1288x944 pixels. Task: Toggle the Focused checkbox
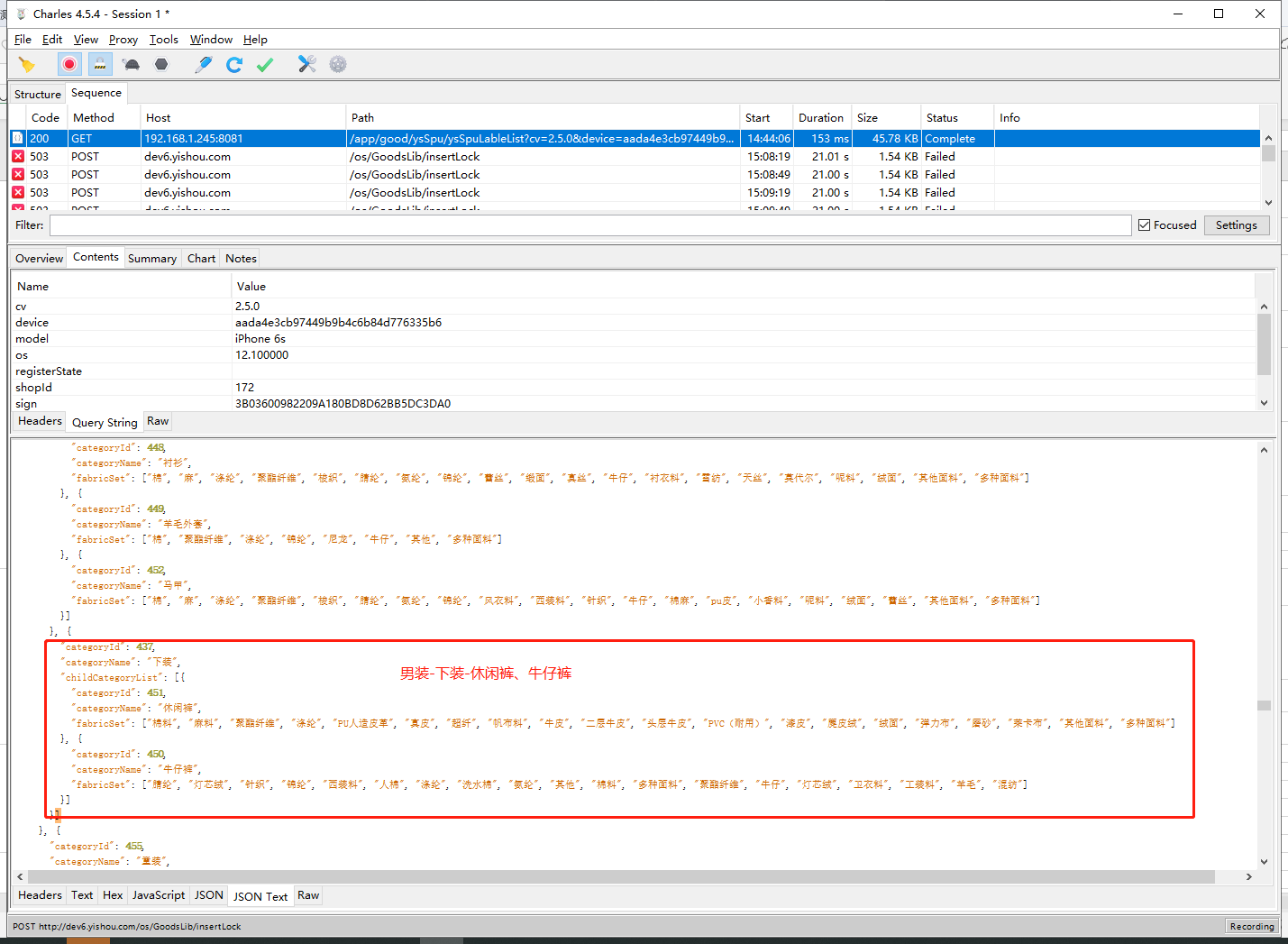1145,225
